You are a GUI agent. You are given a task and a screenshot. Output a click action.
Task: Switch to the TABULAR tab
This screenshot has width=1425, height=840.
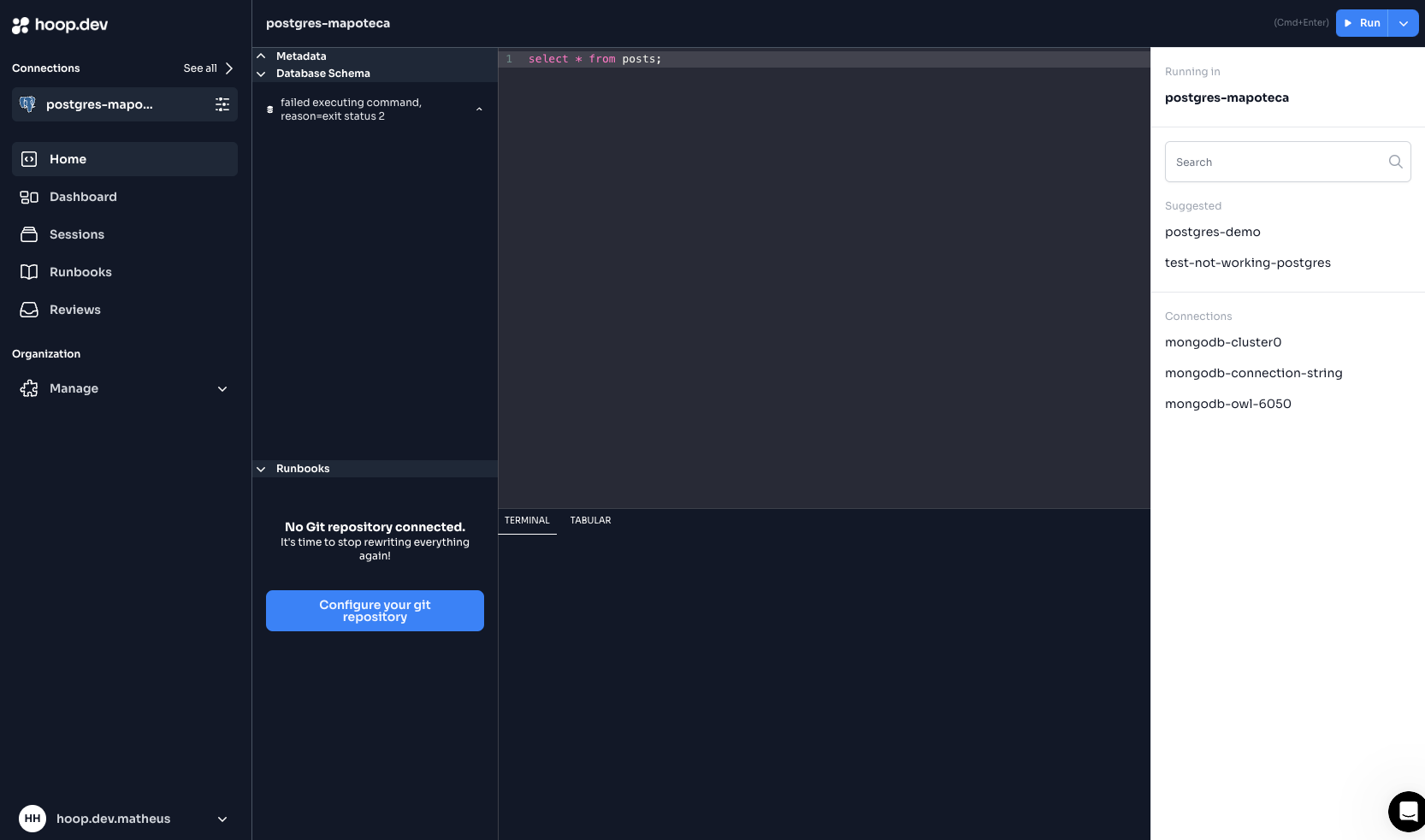590,520
